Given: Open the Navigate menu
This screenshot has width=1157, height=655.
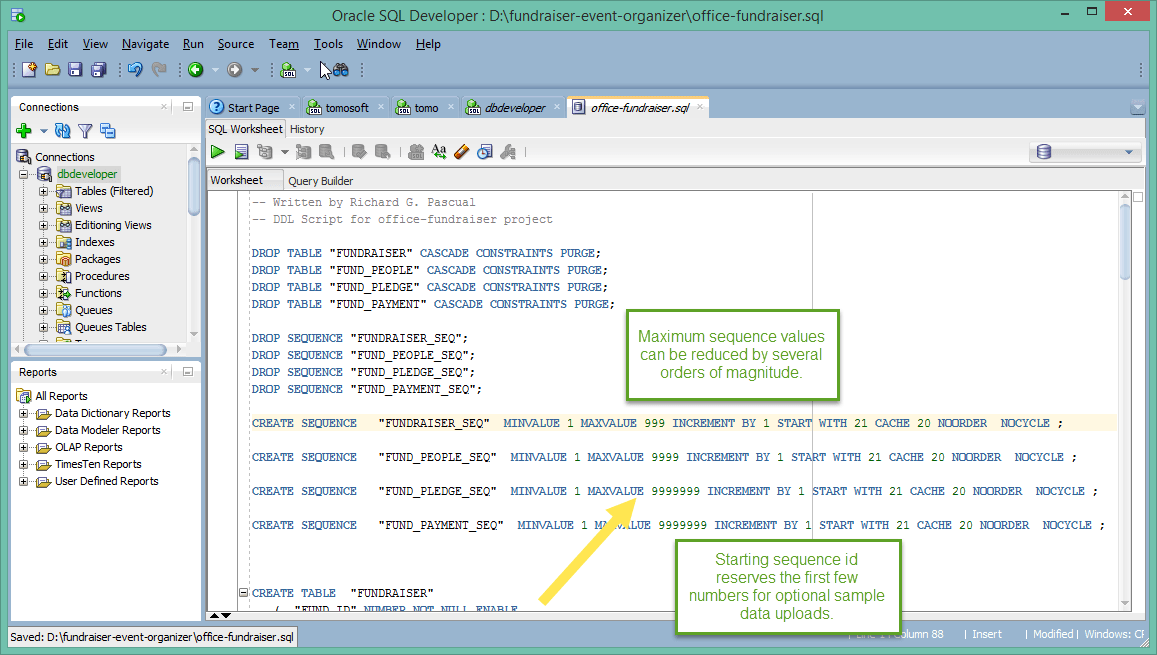Looking at the screenshot, I should (x=145, y=44).
